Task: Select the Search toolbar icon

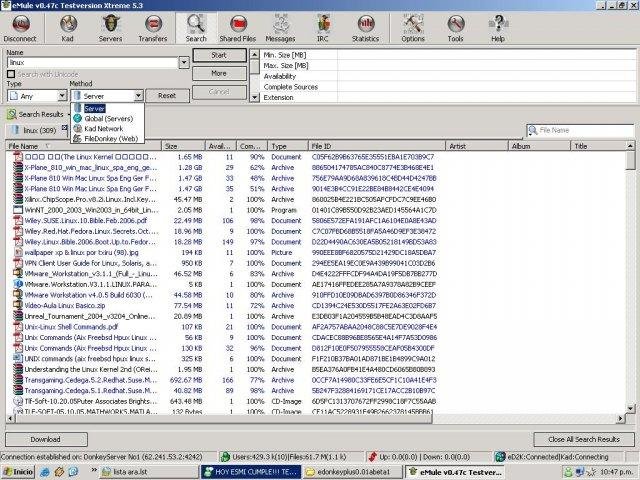Action: [x=196, y=28]
